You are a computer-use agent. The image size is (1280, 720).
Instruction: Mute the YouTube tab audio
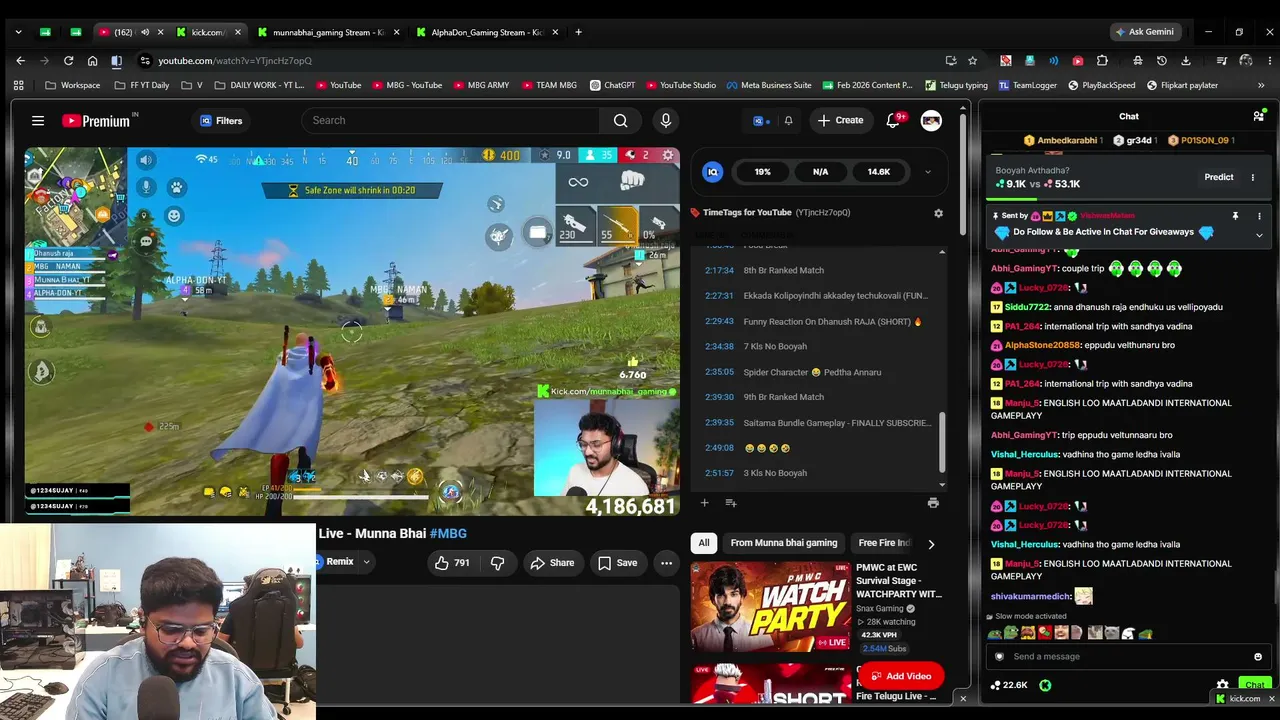coord(144,32)
